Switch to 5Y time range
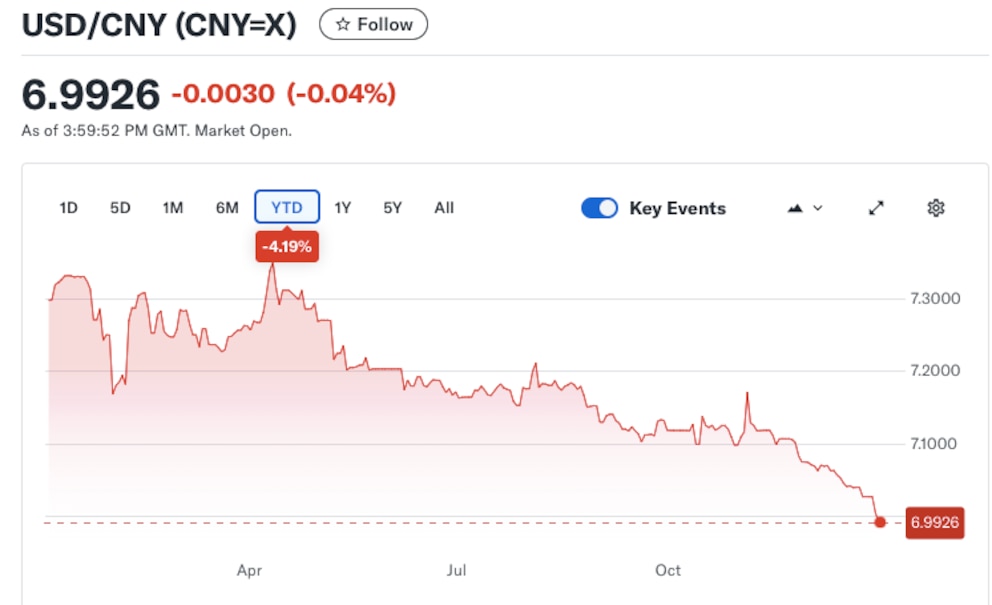This screenshot has height=605, width=992. click(x=393, y=208)
